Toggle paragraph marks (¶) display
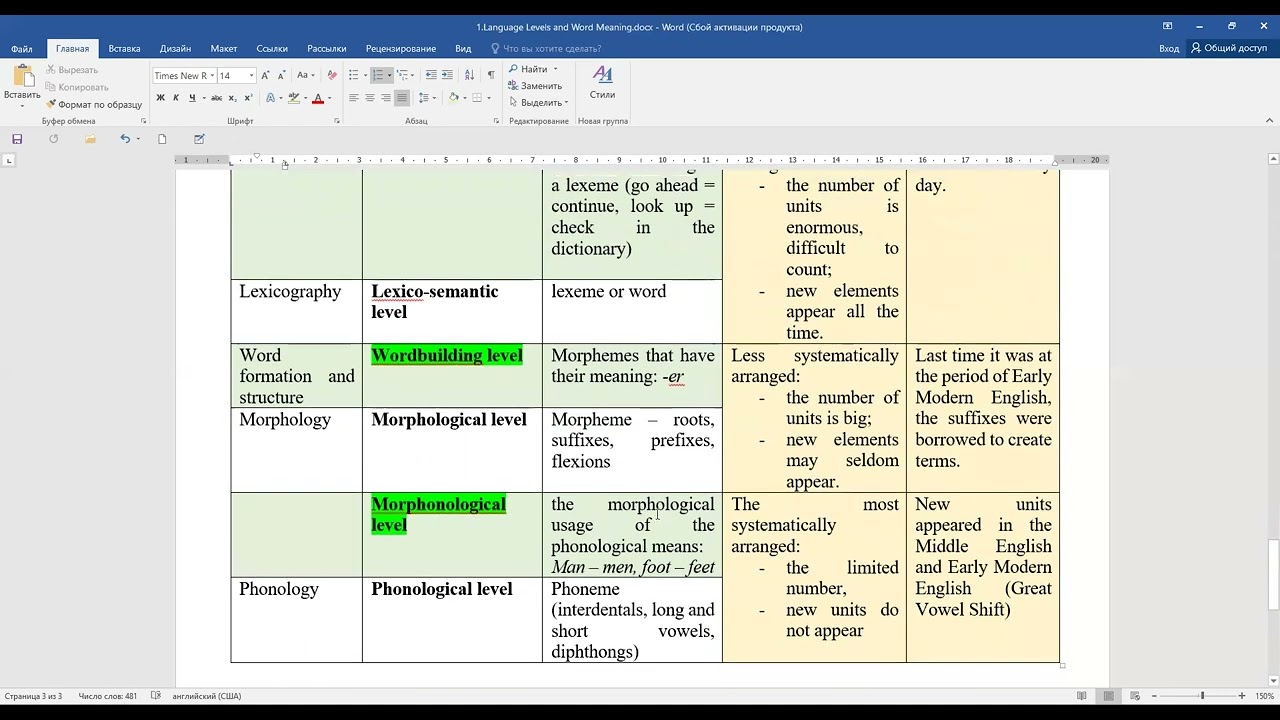This screenshot has height=720, width=1280. [x=490, y=75]
